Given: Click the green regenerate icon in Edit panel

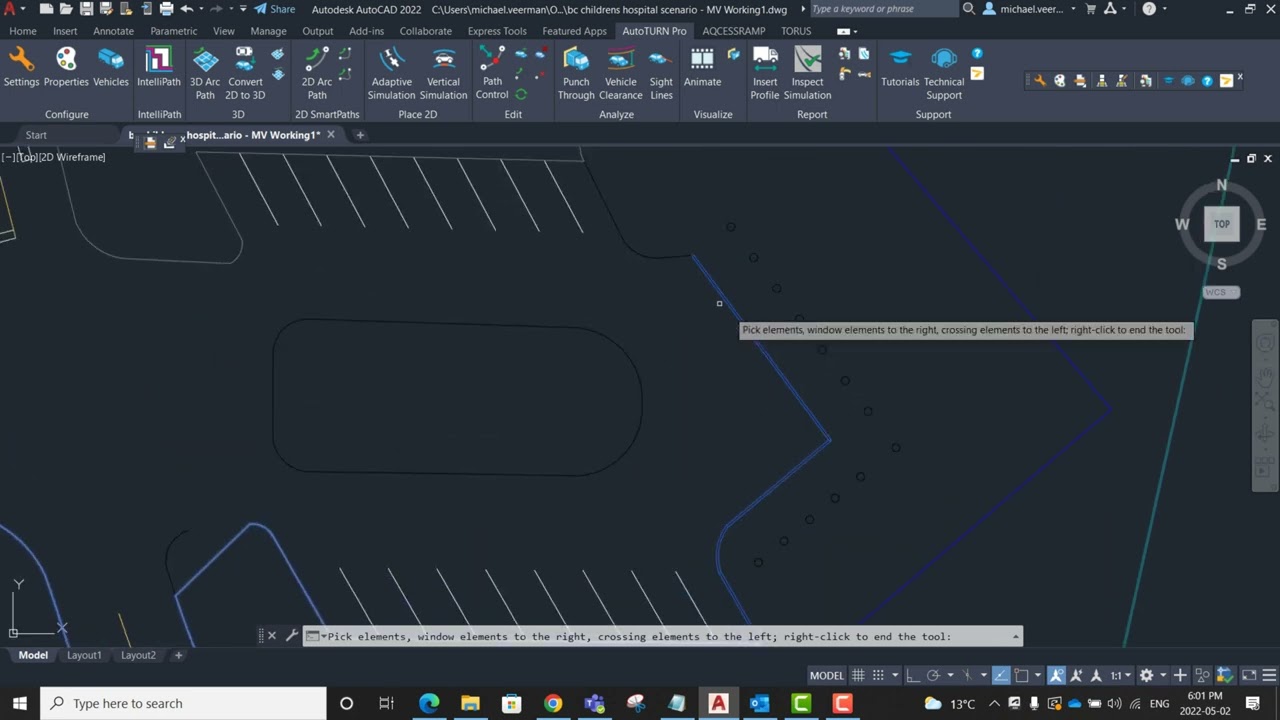Looking at the screenshot, I should pos(521,94).
